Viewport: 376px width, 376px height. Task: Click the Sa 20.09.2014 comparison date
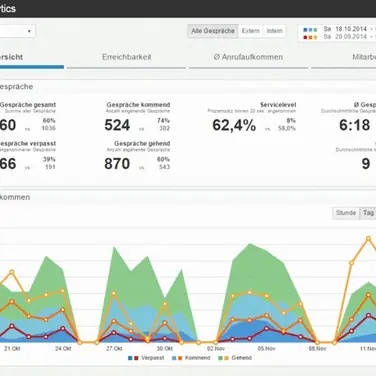click(345, 37)
